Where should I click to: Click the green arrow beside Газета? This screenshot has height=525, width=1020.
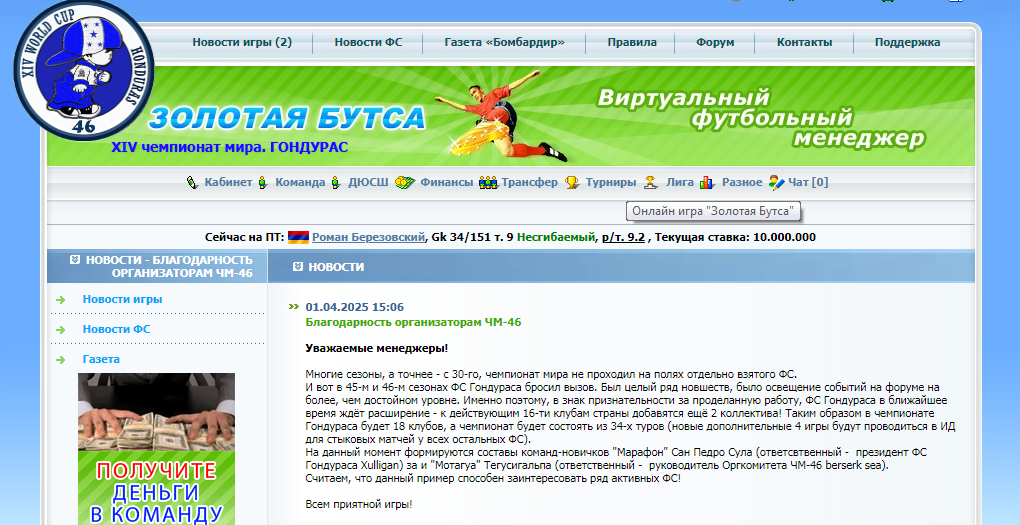click(60, 360)
